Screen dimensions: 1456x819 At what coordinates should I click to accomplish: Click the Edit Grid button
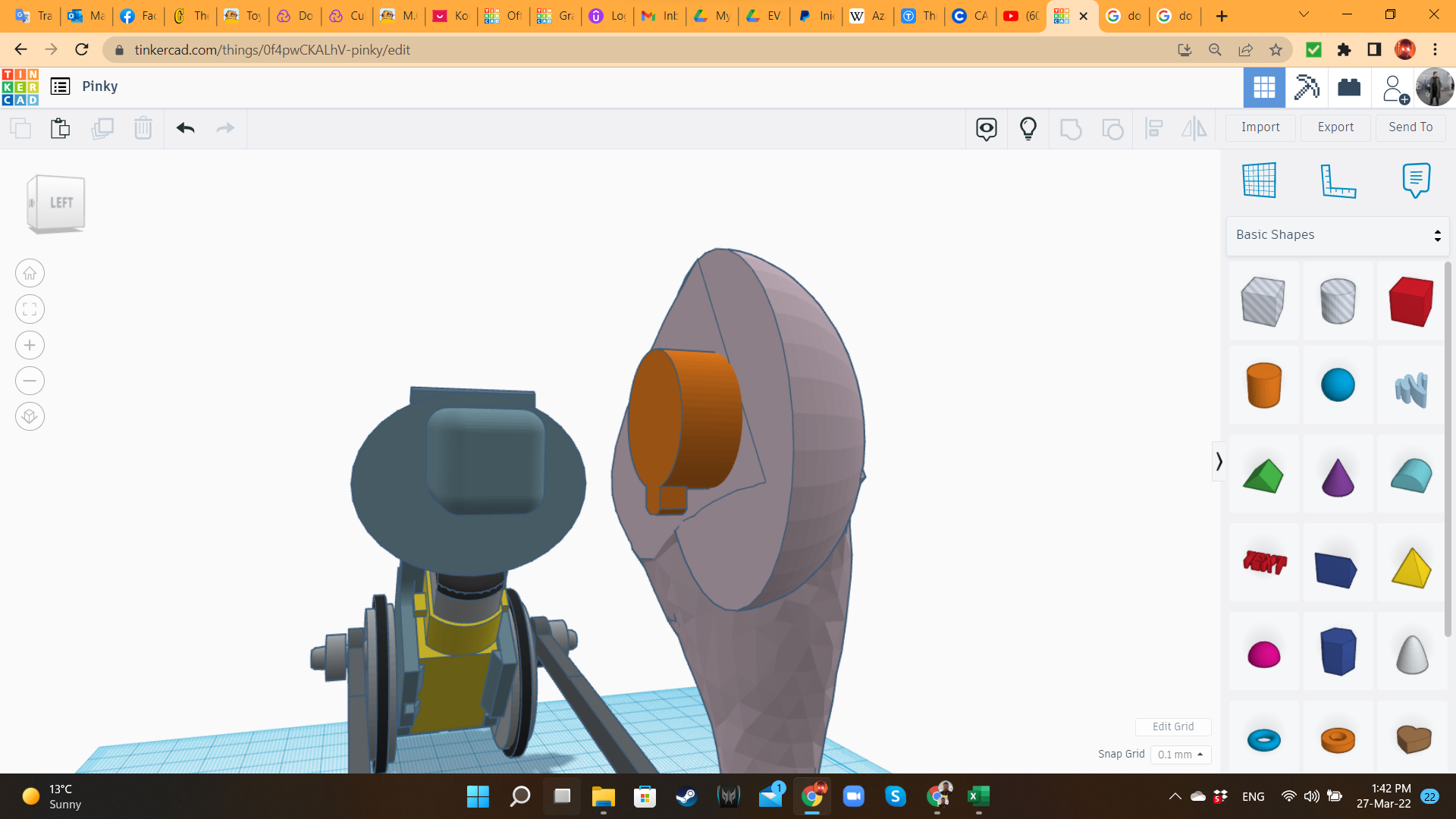click(1173, 726)
